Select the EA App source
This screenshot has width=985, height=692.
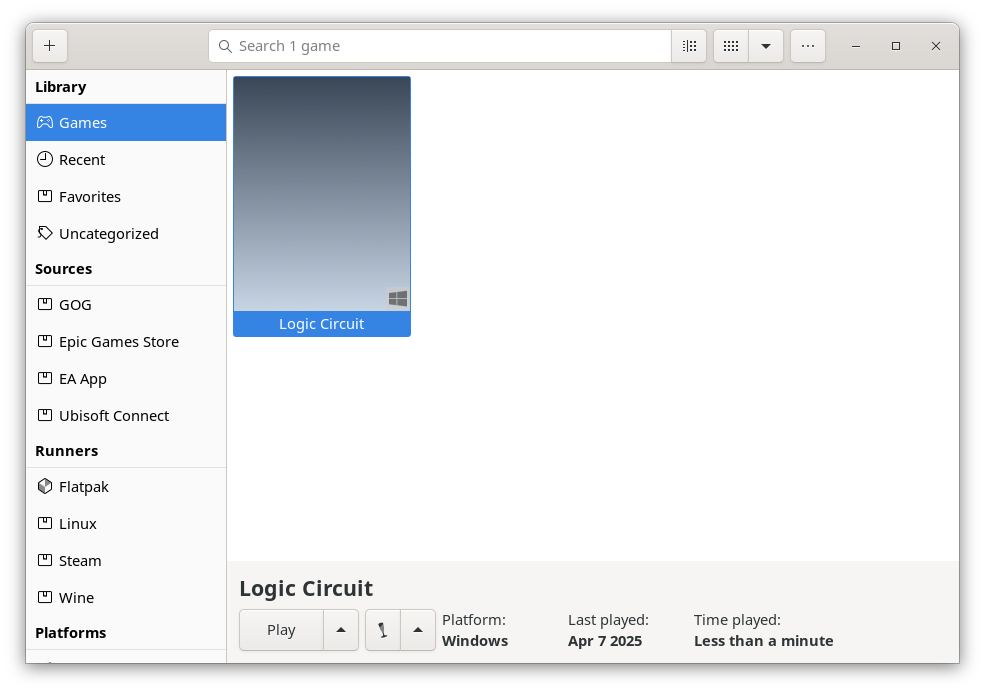126,379
